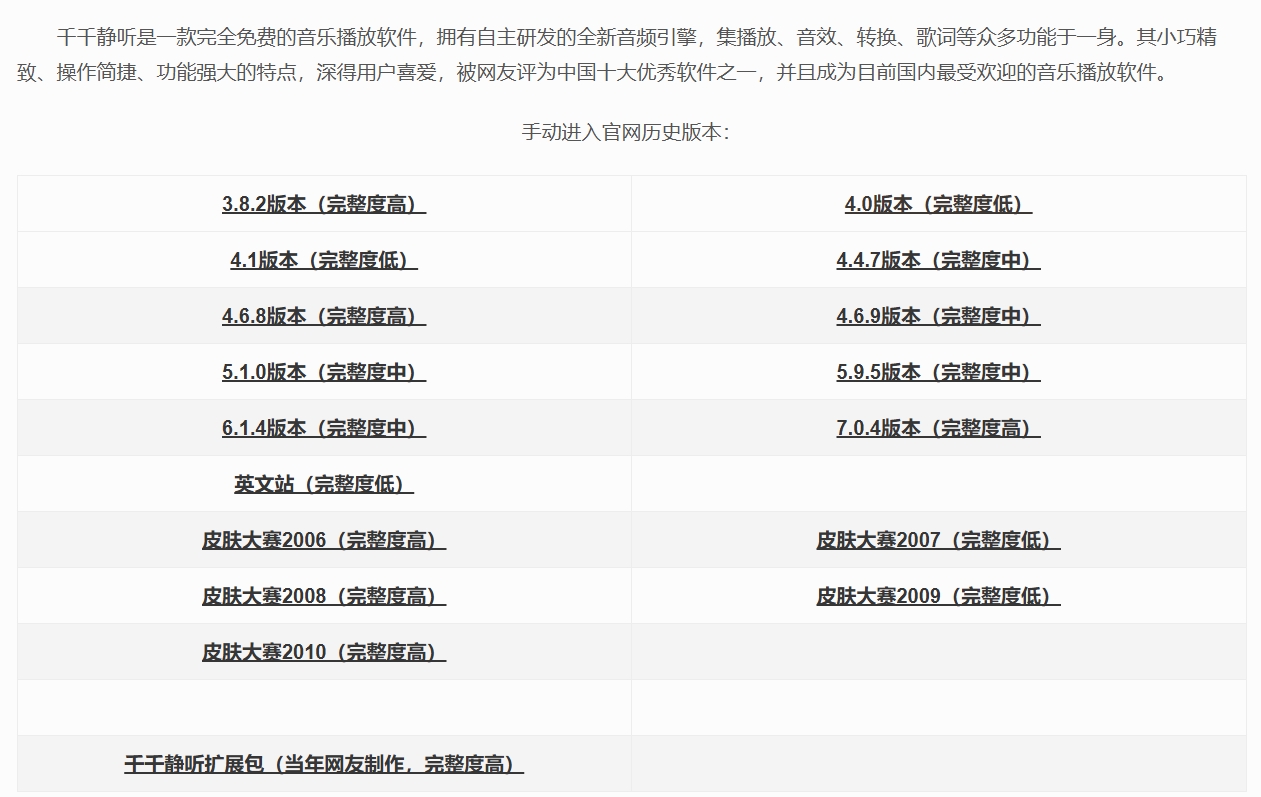Open 皮肤大赛2010 (完整度高) link
The image size is (1261, 797).
pyautogui.click(x=323, y=652)
